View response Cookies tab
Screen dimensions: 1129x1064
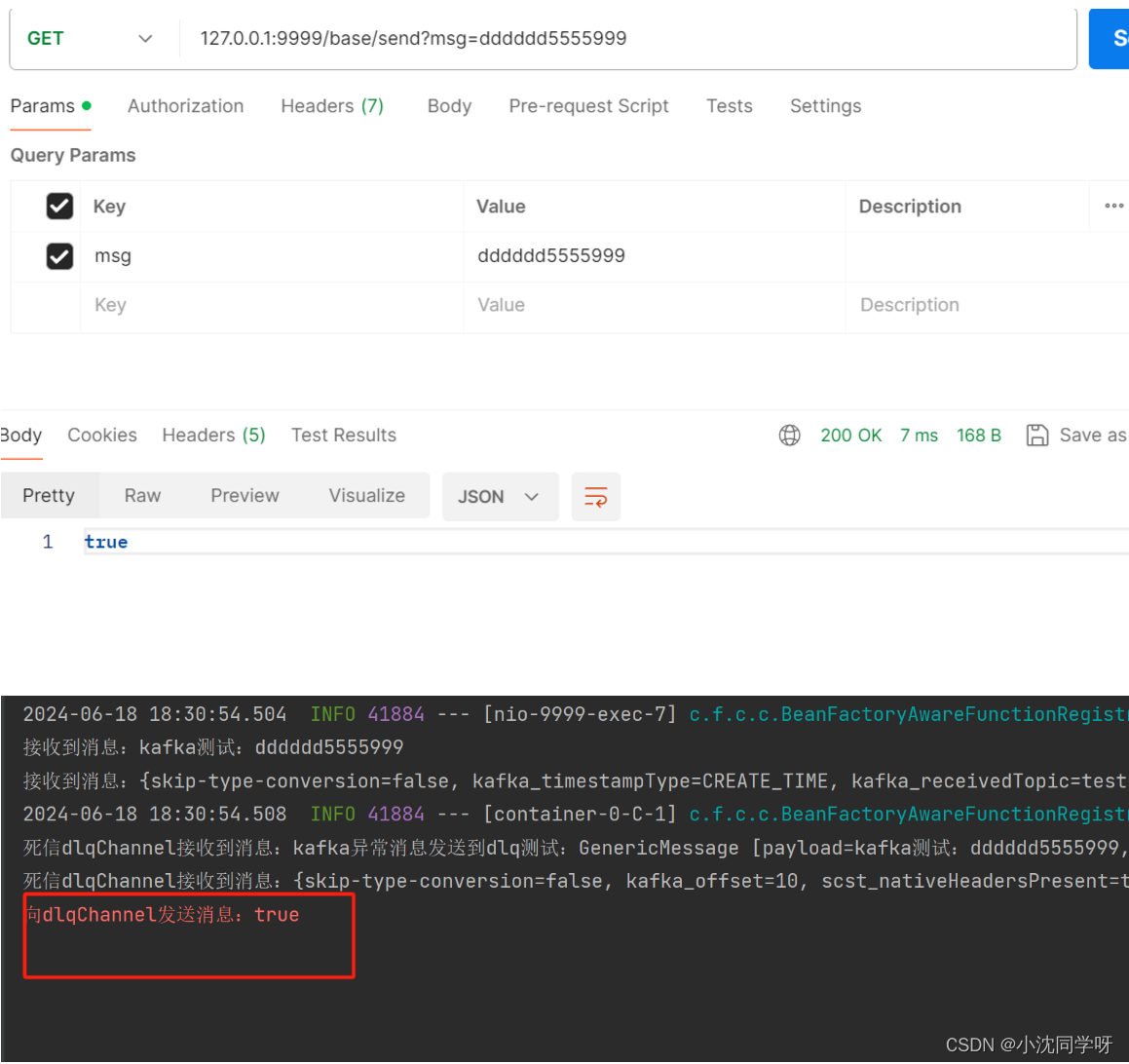click(101, 435)
